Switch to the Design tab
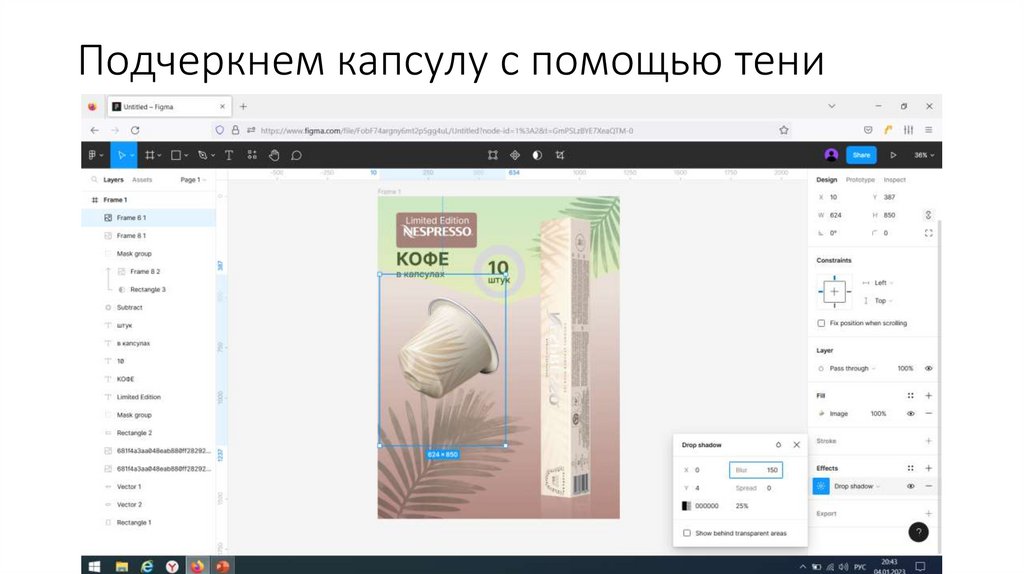This screenshot has height=574, width=1024. pyautogui.click(x=826, y=180)
